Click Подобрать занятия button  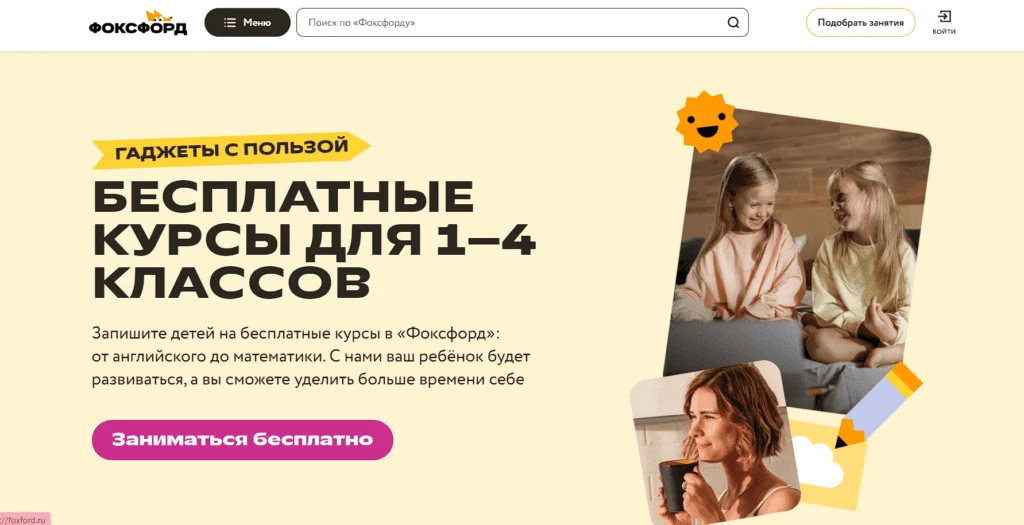[860, 22]
